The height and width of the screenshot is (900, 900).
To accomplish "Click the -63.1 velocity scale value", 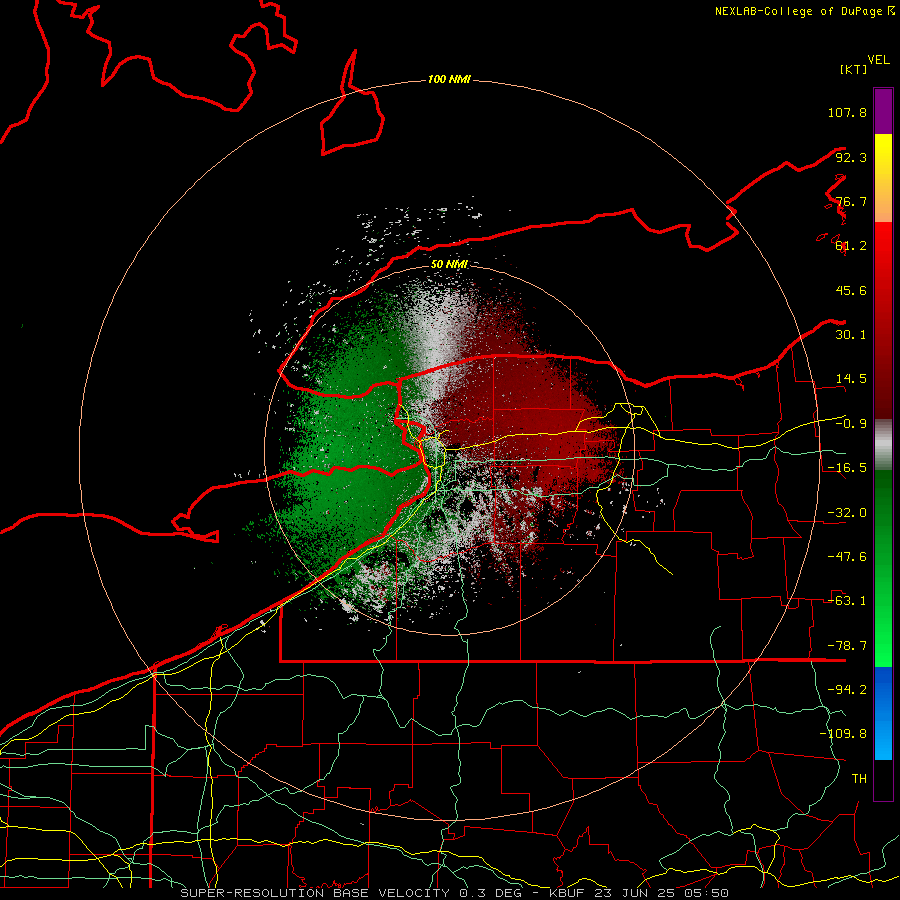I will (x=847, y=601).
